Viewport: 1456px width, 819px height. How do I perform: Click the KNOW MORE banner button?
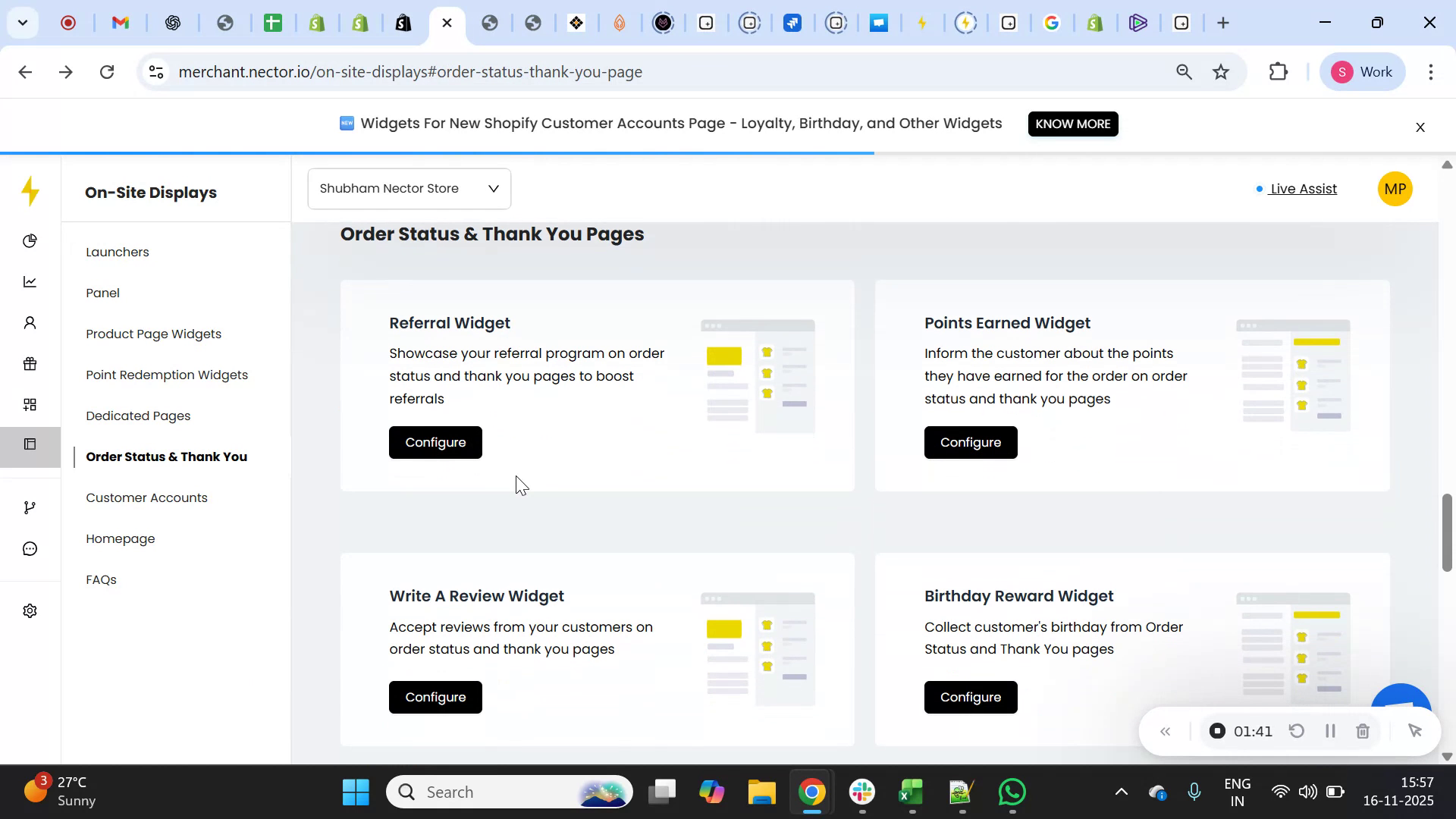(x=1072, y=124)
